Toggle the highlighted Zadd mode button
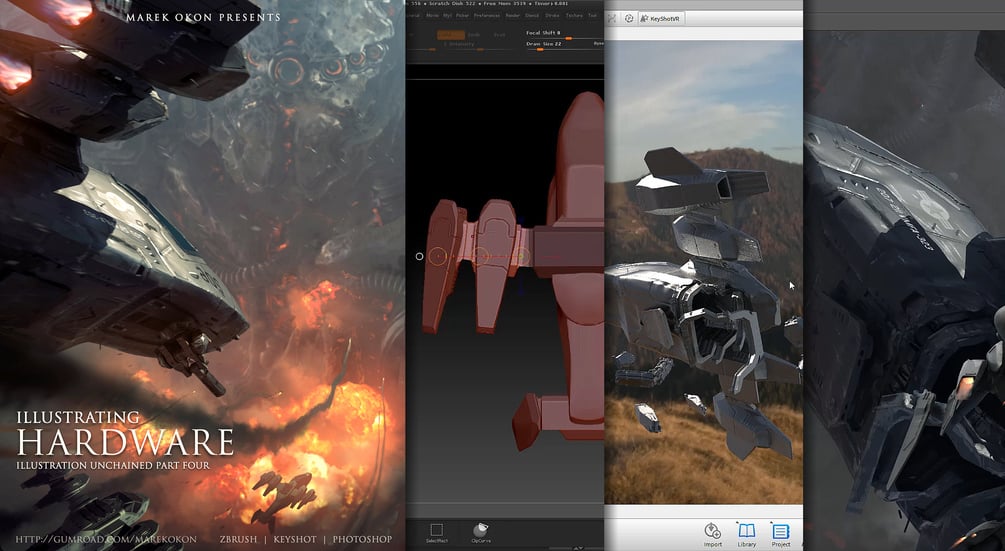The width and height of the screenshot is (1005, 551). coord(451,35)
